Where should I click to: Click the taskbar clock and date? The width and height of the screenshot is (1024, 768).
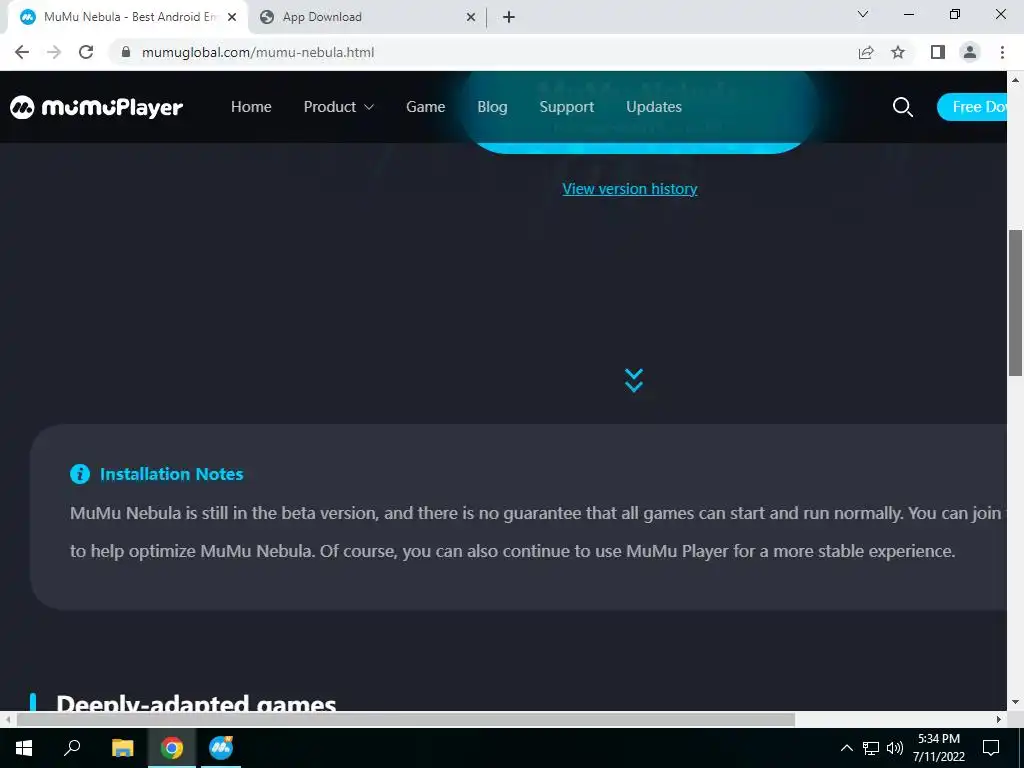[x=938, y=748]
